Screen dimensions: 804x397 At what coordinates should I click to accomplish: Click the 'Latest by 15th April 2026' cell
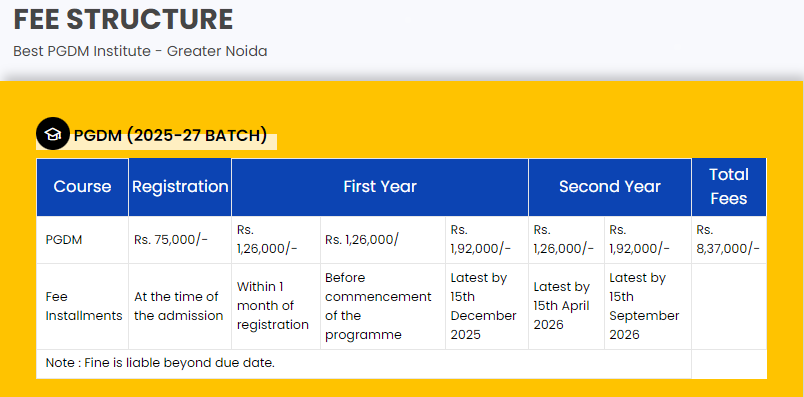[x=566, y=306]
